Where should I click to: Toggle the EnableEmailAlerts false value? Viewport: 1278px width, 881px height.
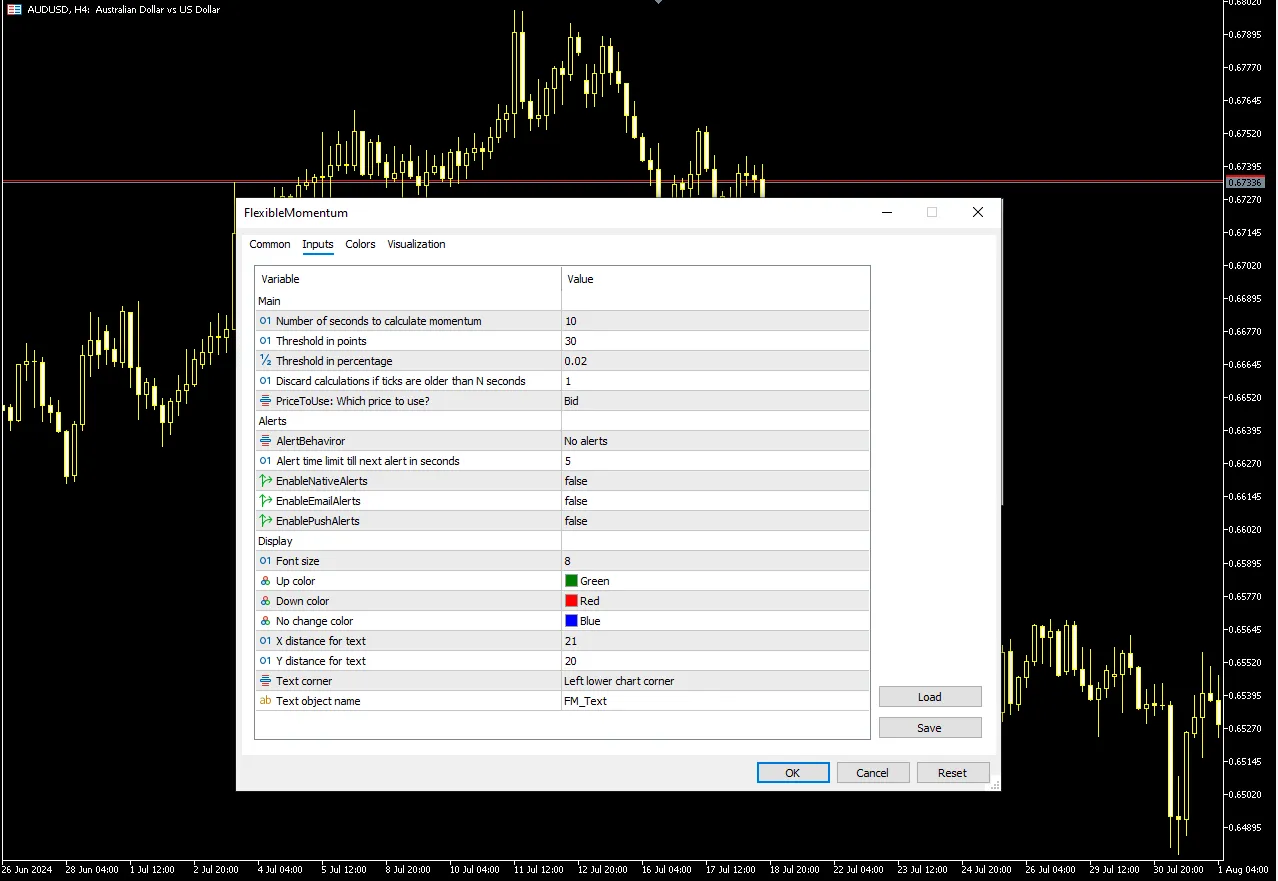coord(714,501)
